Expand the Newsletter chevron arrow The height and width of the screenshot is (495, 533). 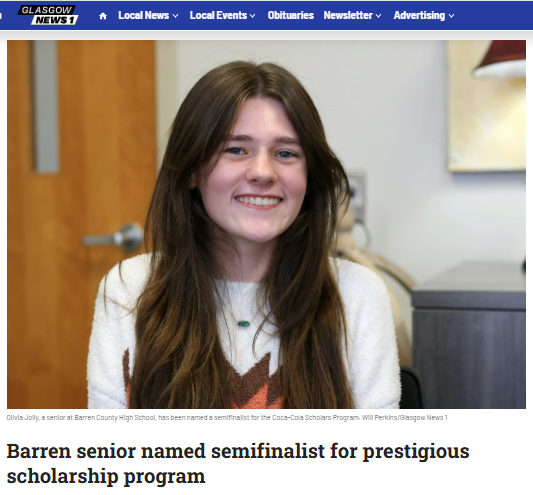point(378,16)
